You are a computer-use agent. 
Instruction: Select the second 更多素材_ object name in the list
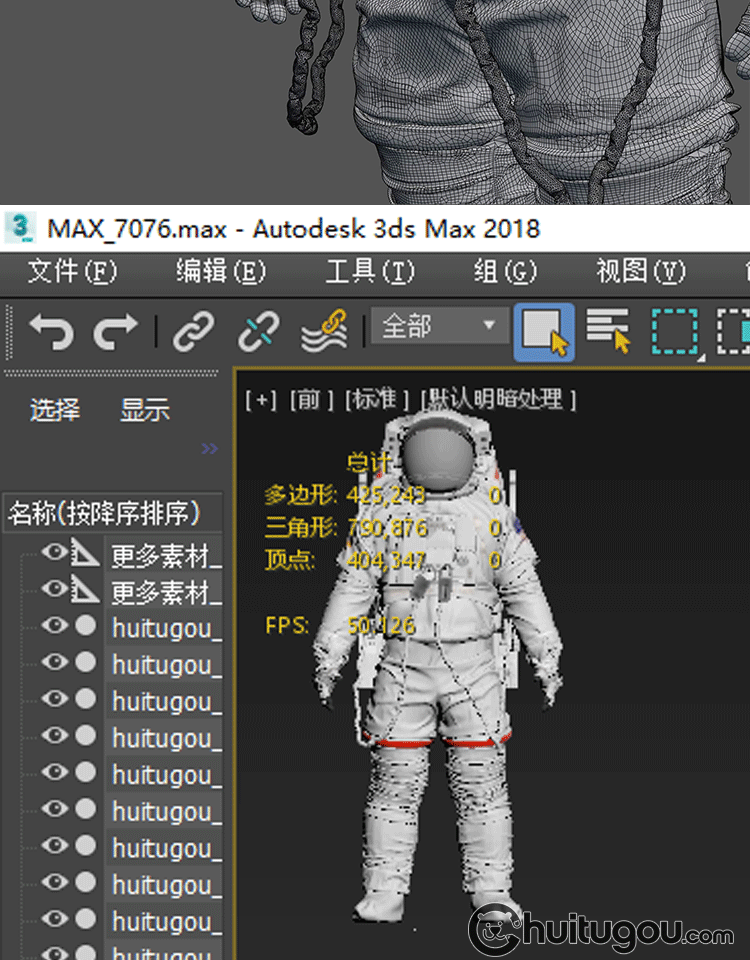pos(166,593)
